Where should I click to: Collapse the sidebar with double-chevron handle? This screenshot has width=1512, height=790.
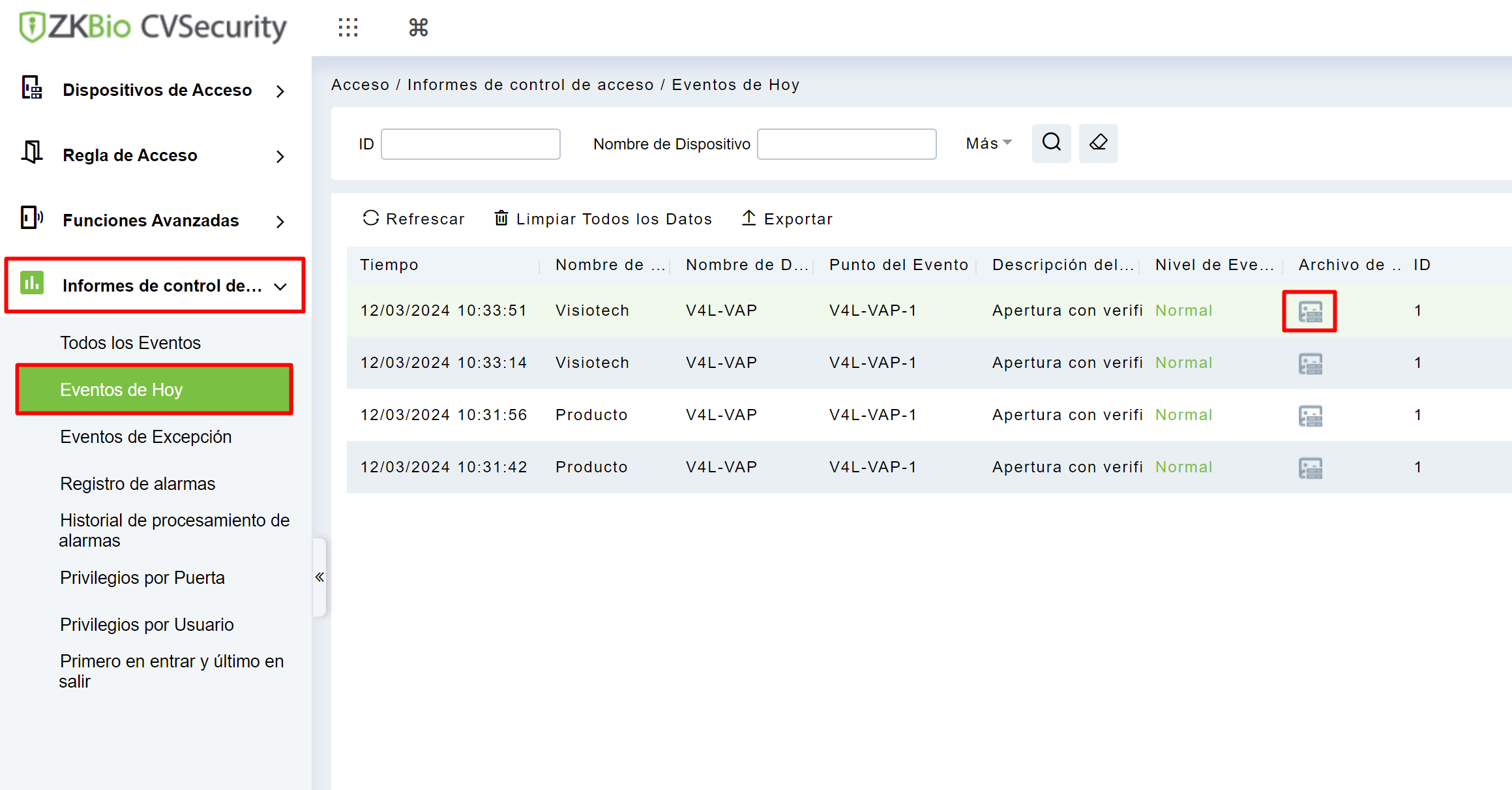[x=319, y=577]
